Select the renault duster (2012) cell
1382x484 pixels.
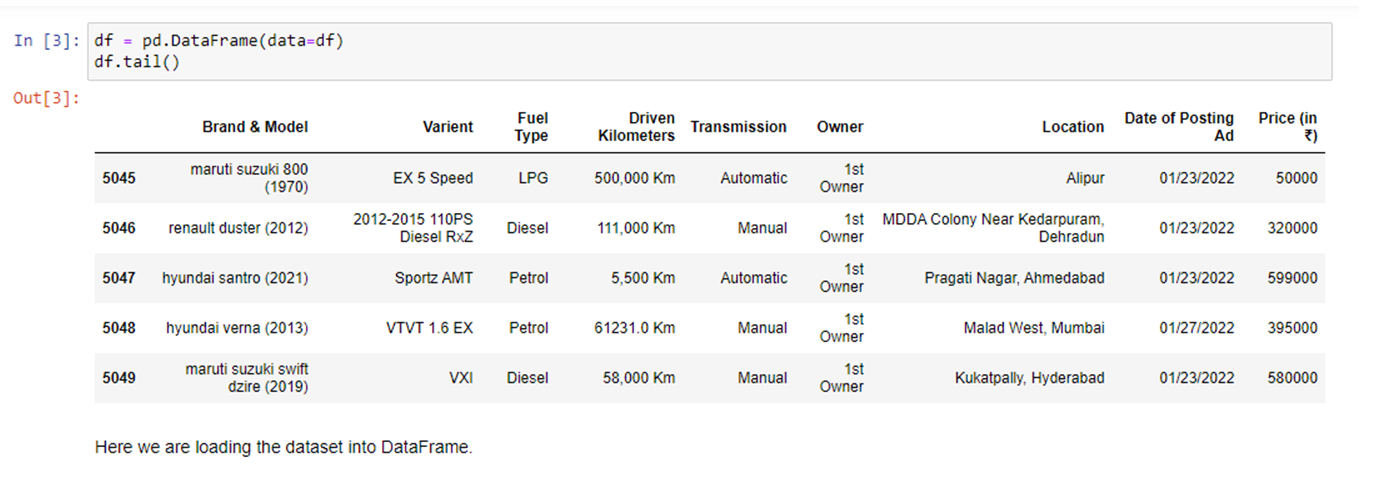pyautogui.click(x=238, y=228)
